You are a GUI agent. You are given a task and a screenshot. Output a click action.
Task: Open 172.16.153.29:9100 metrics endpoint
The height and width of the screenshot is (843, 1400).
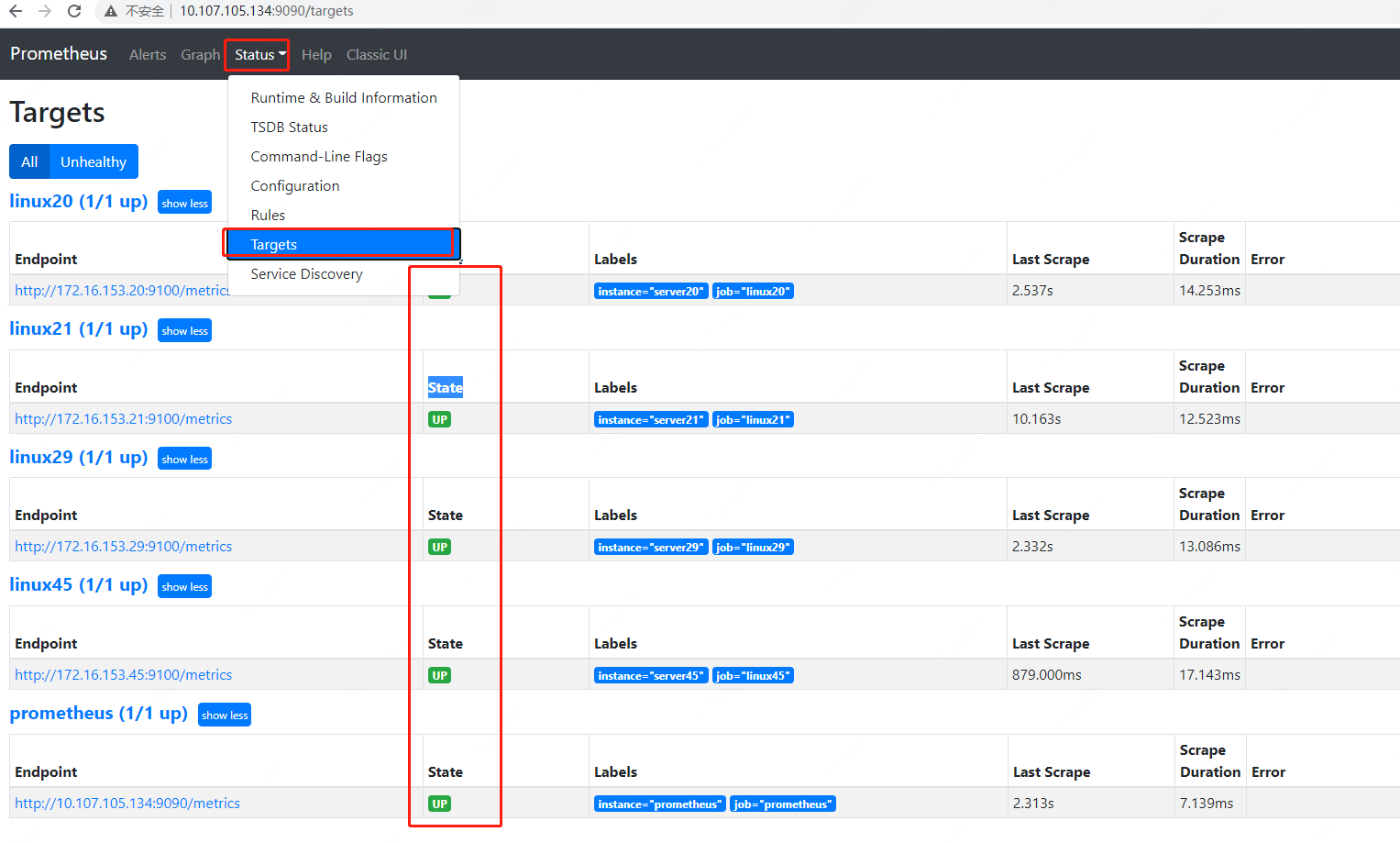click(x=124, y=547)
